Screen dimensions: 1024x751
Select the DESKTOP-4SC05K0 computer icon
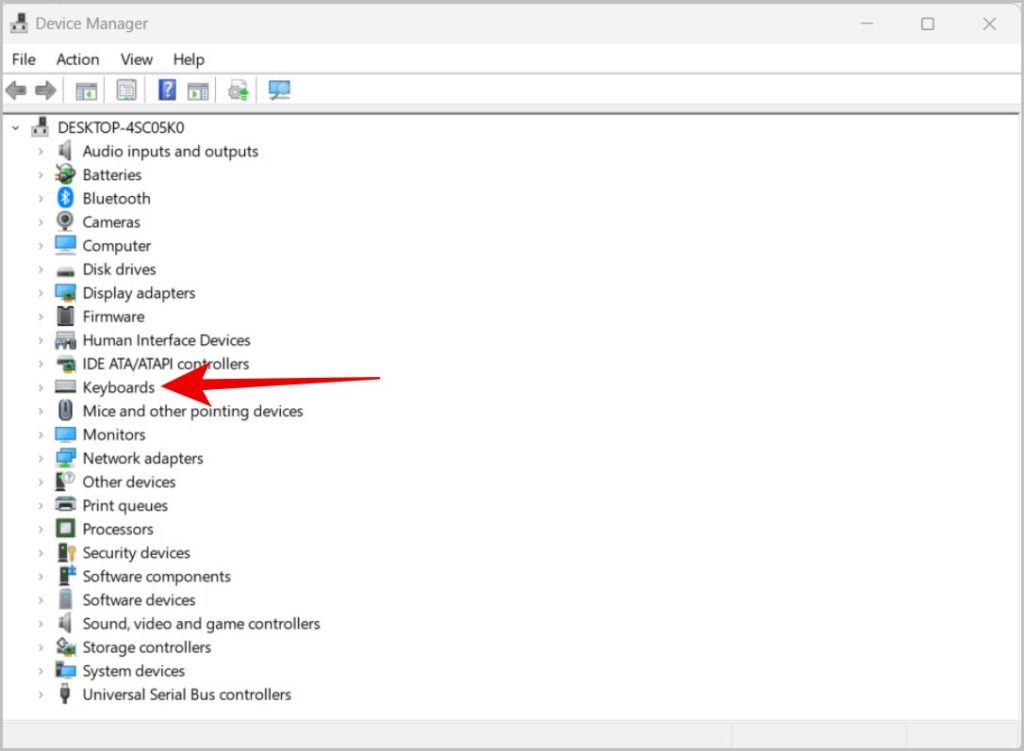click(x=40, y=127)
